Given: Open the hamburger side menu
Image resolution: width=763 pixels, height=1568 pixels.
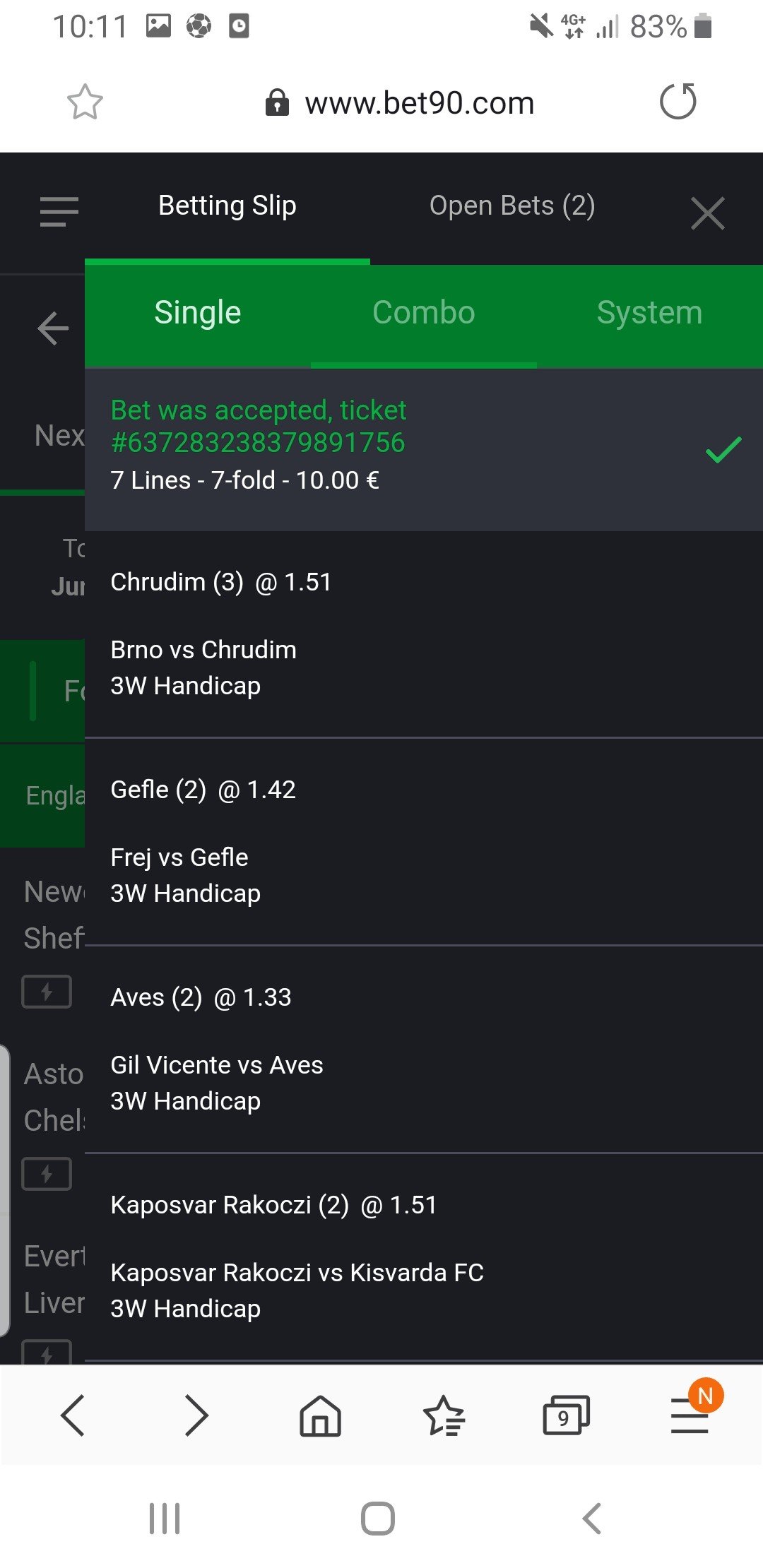Looking at the screenshot, I should (59, 211).
